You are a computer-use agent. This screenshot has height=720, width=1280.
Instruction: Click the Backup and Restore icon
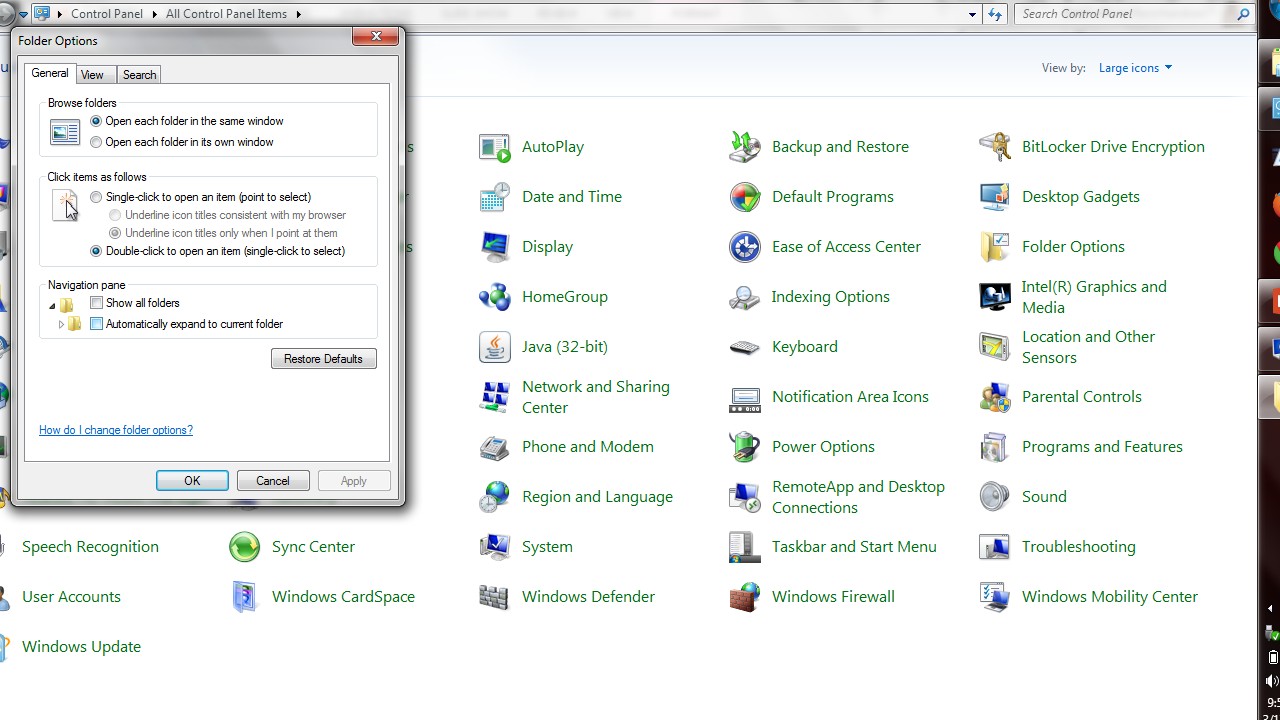pyautogui.click(x=745, y=147)
